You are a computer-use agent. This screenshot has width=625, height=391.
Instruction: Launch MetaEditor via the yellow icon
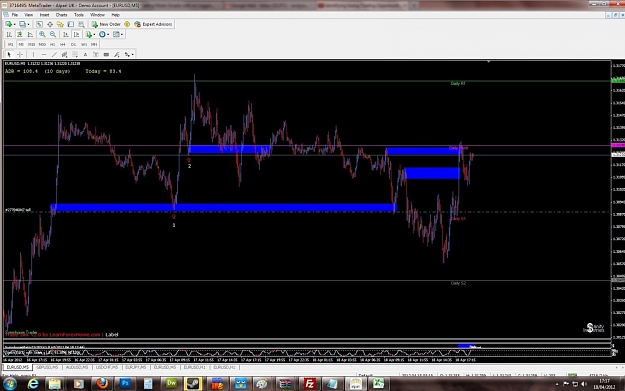tap(127, 24)
